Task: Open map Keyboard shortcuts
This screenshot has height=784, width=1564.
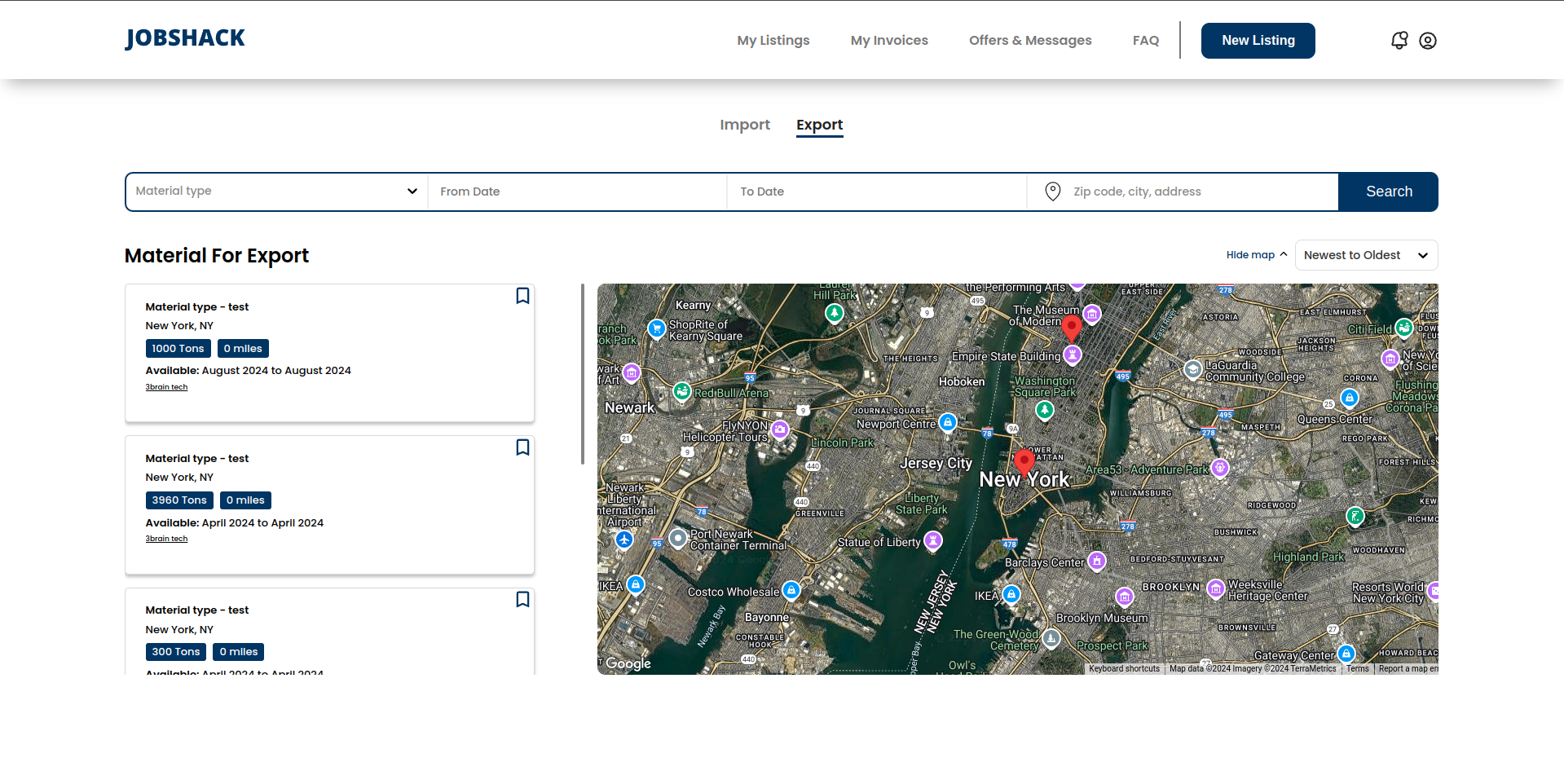Action: coord(1124,669)
